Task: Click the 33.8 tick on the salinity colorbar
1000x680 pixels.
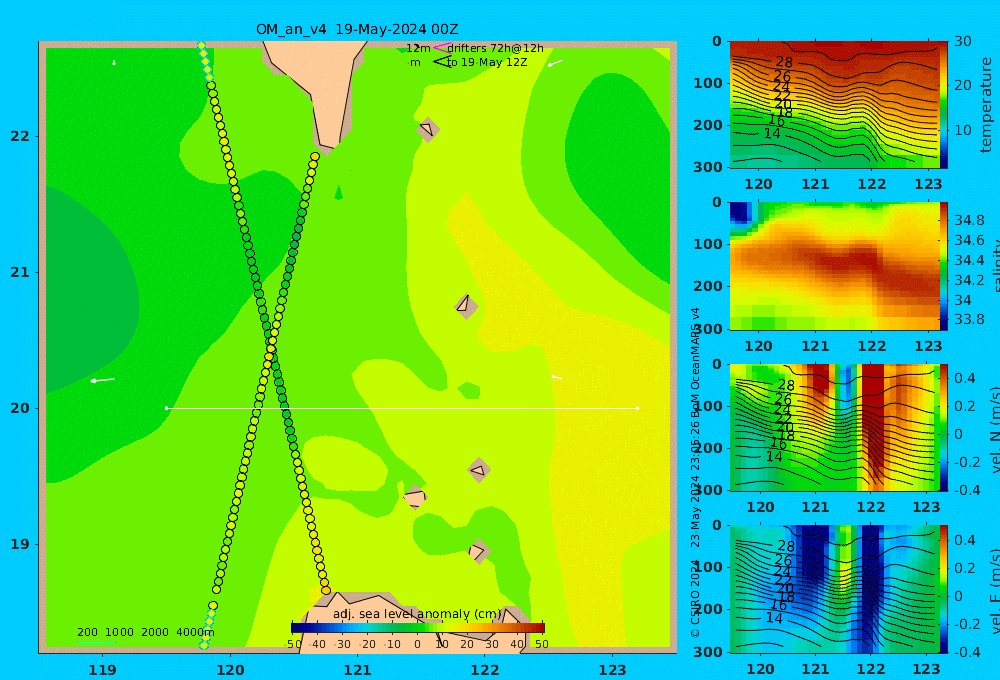Action: (x=969, y=319)
